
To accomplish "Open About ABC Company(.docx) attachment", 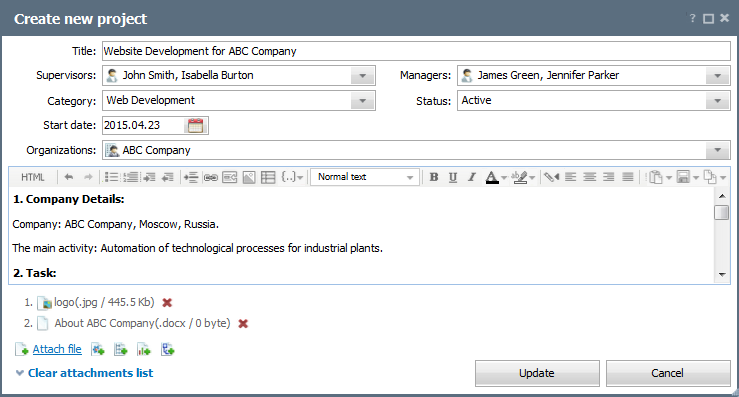I will (x=142, y=323).
